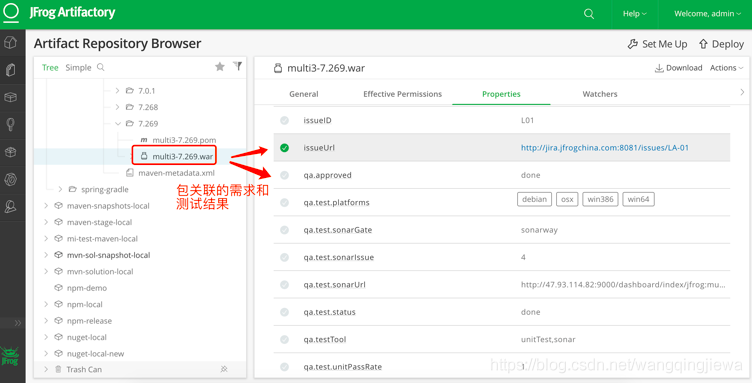Select npm-release repository

89,321
